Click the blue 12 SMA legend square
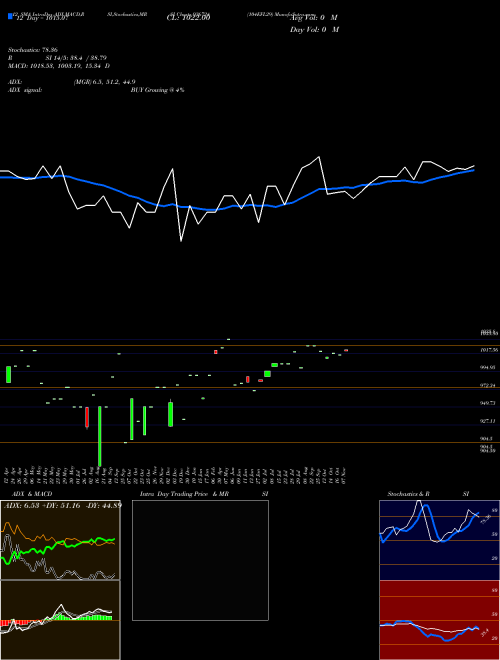500x660 pixels. 10,17
